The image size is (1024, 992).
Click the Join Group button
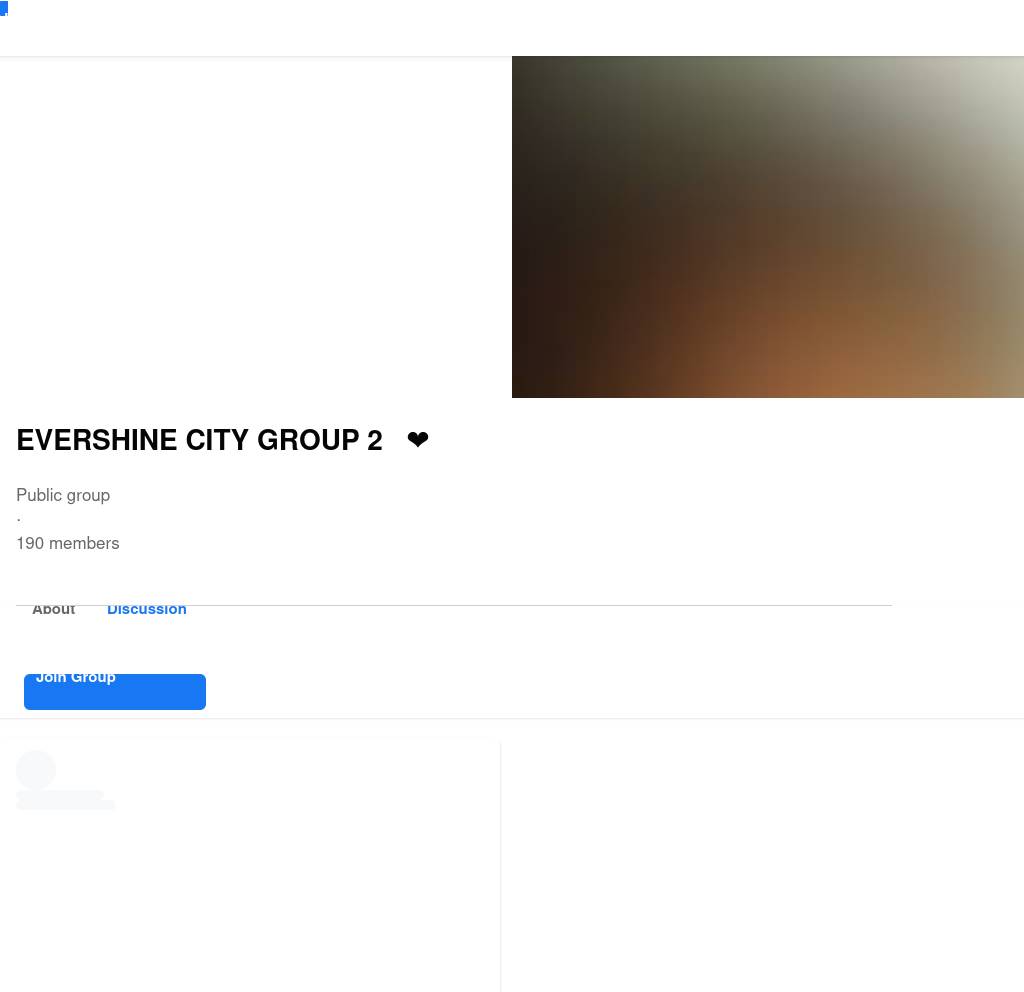115,692
